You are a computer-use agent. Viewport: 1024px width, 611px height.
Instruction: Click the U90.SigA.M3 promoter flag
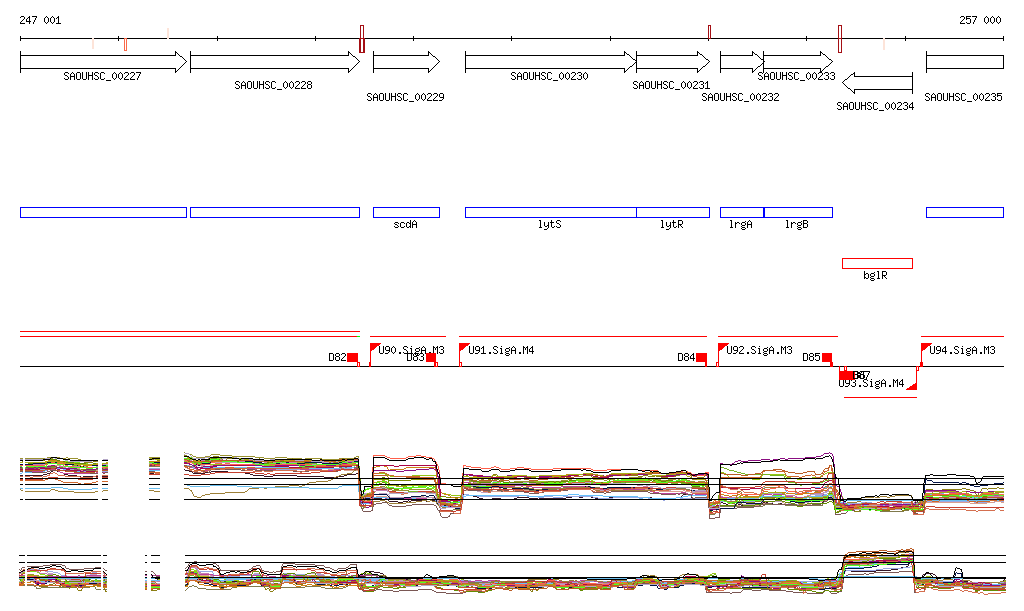tap(374, 347)
